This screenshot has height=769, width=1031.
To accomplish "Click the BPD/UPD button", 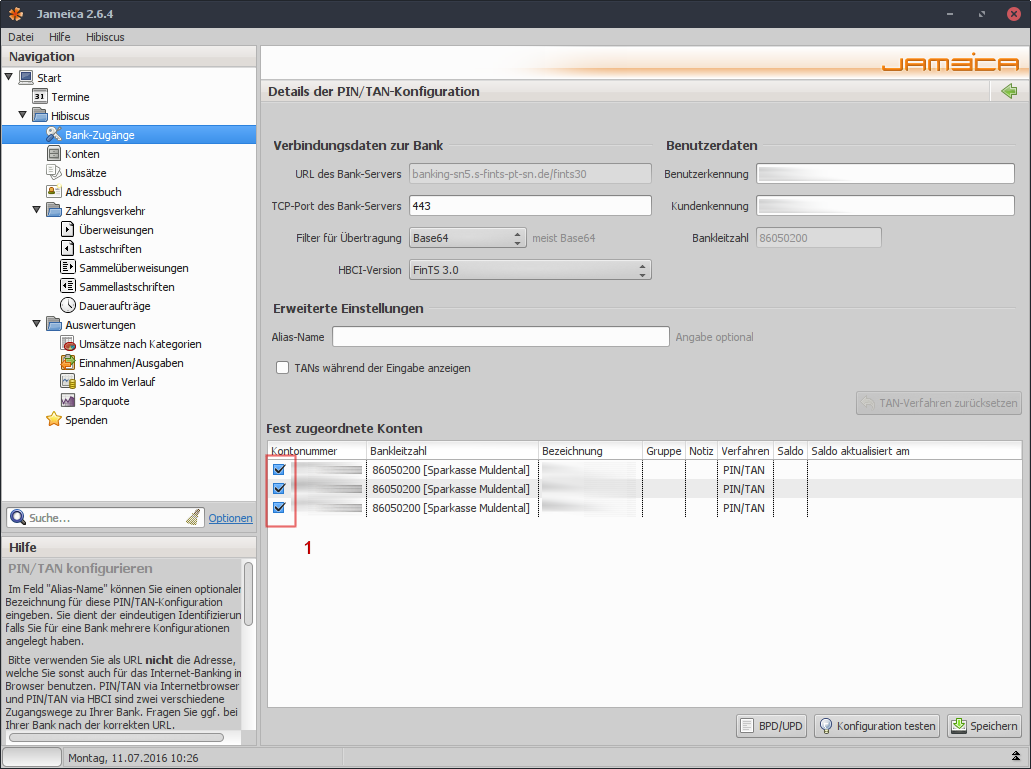I will tap(771, 726).
